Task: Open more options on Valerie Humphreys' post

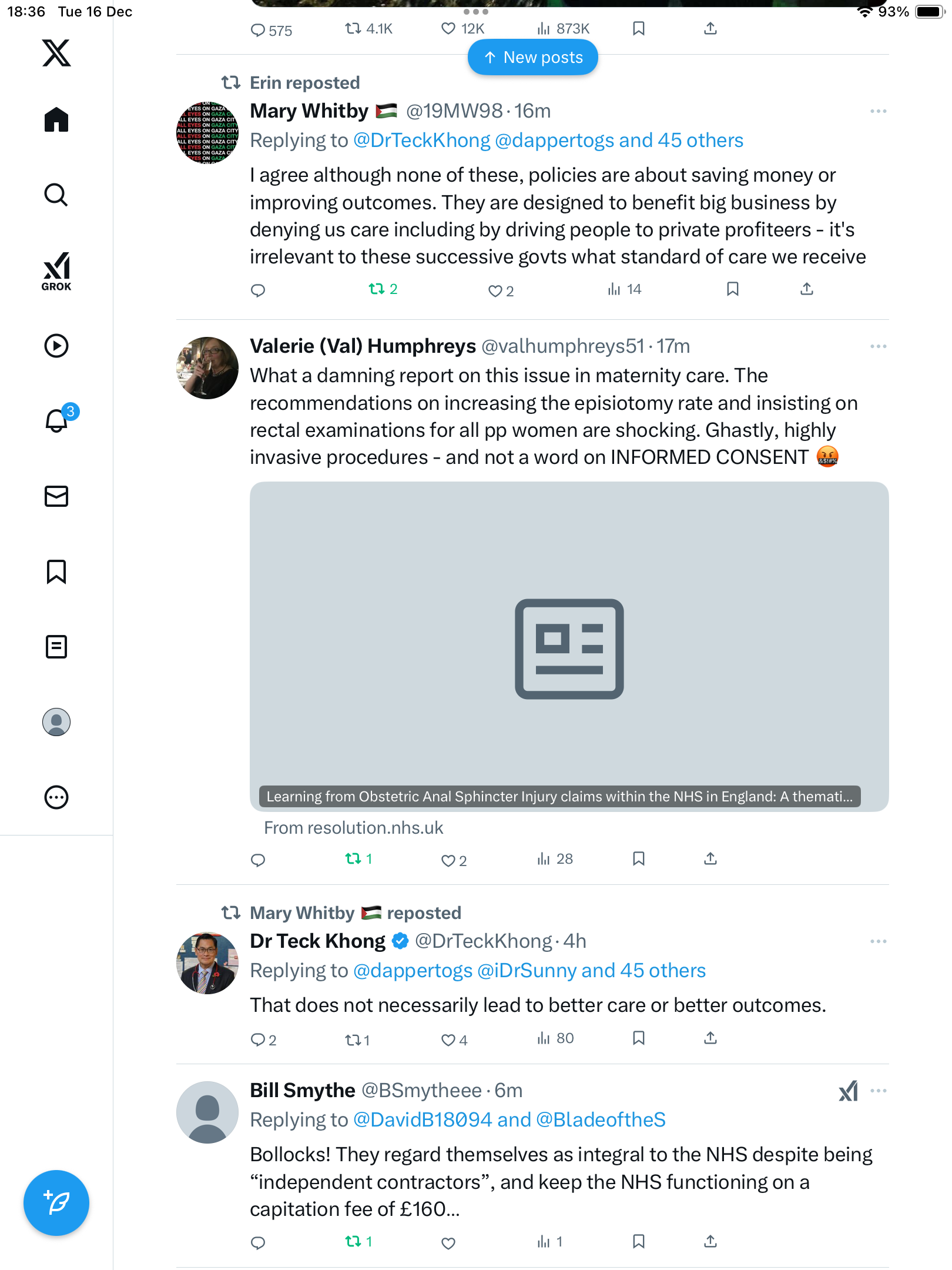Action: click(878, 346)
